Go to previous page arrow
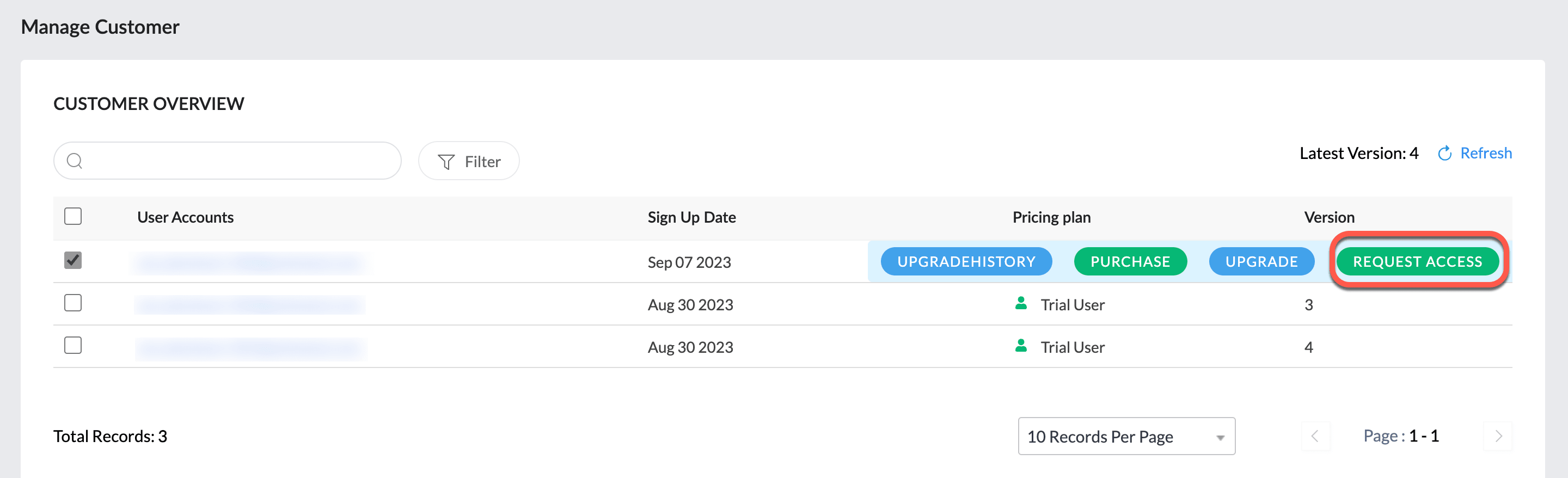Screen dimensions: 1568x478 [x=1315, y=436]
